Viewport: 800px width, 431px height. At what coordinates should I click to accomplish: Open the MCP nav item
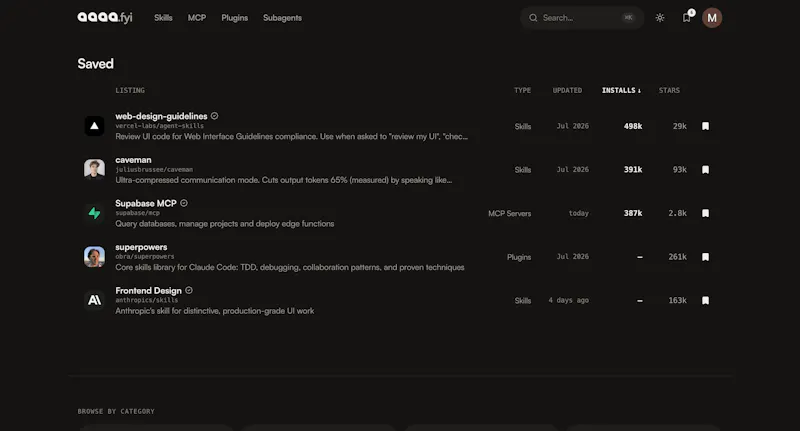(196, 18)
